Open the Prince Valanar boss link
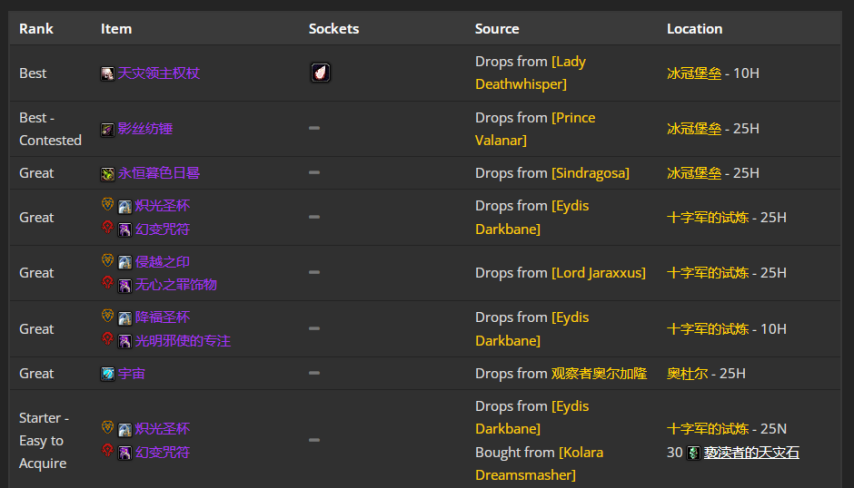 (x=534, y=129)
